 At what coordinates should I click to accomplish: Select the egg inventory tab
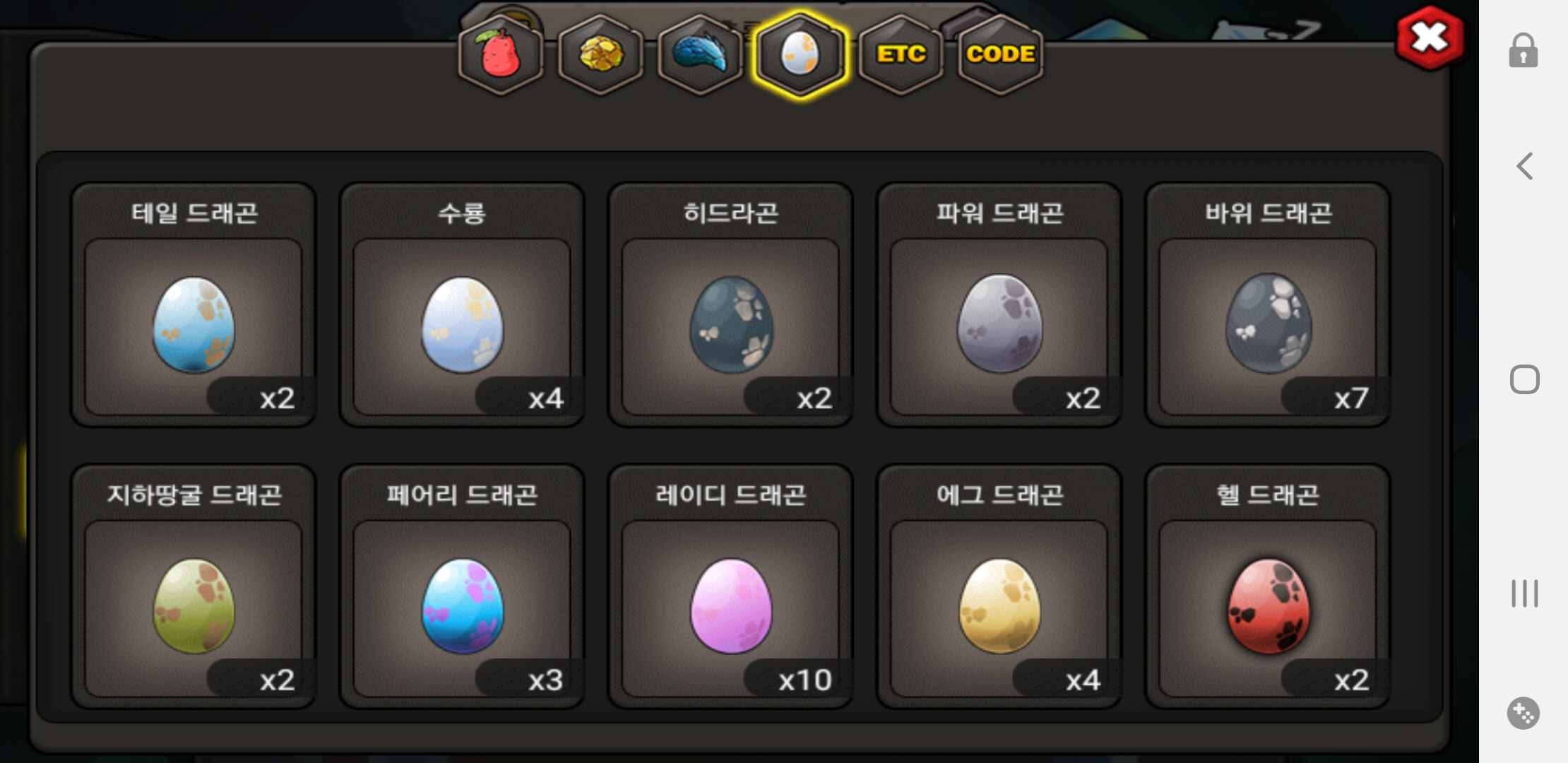(800, 54)
